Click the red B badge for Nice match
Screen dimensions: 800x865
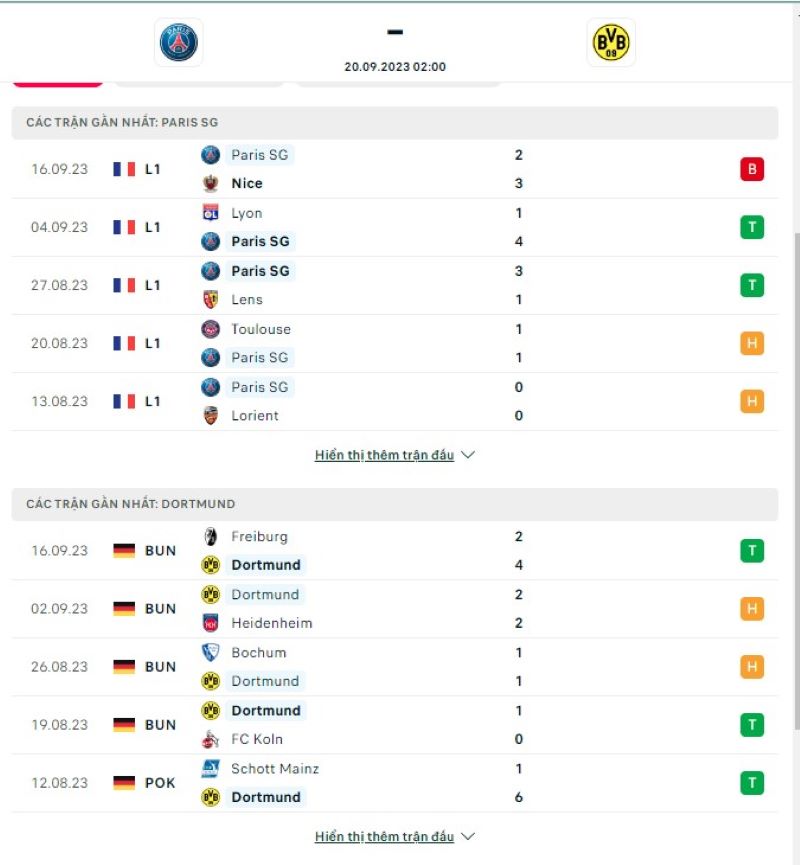point(751,169)
